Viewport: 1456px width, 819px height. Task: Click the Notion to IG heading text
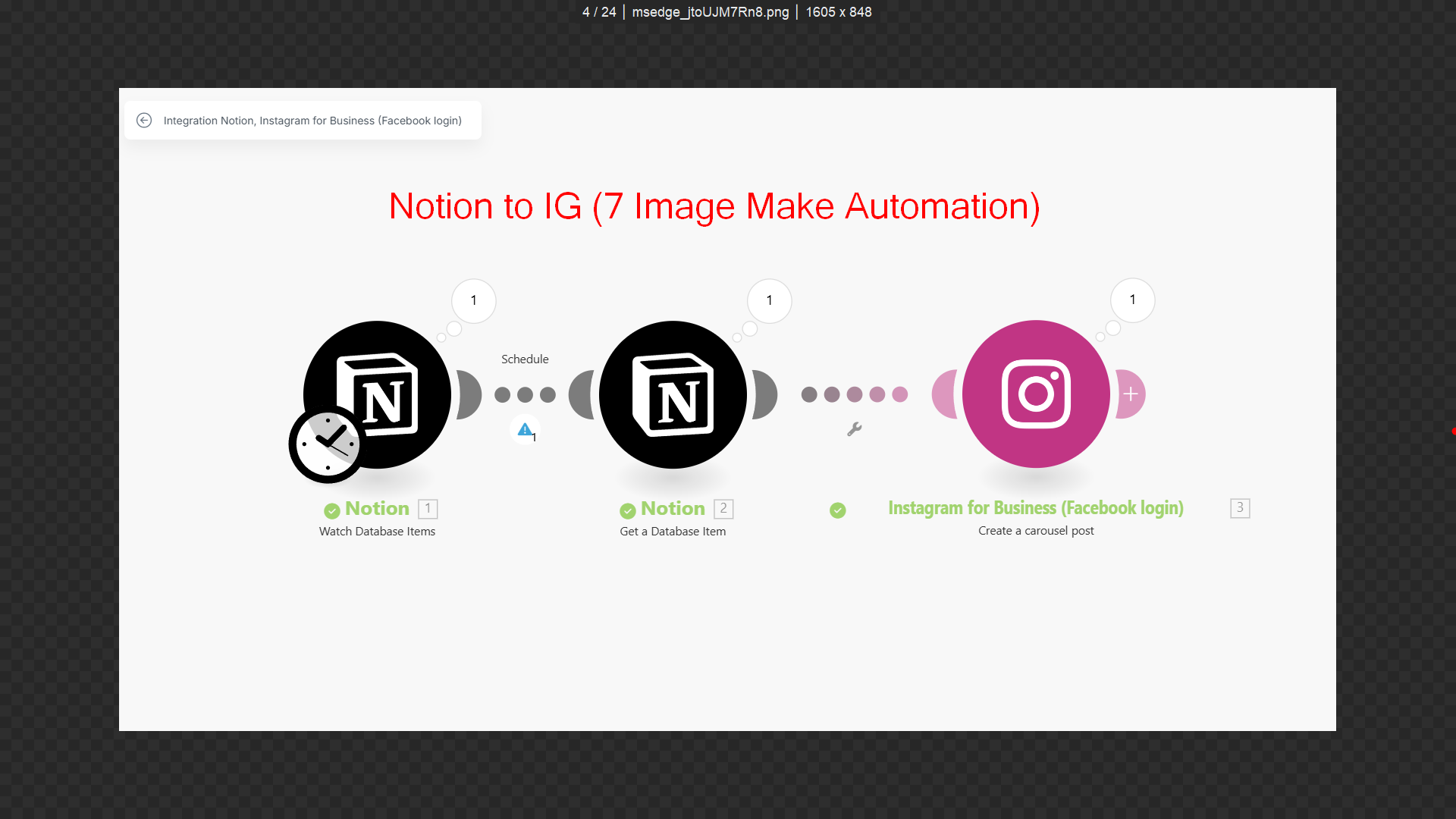pyautogui.click(x=714, y=206)
